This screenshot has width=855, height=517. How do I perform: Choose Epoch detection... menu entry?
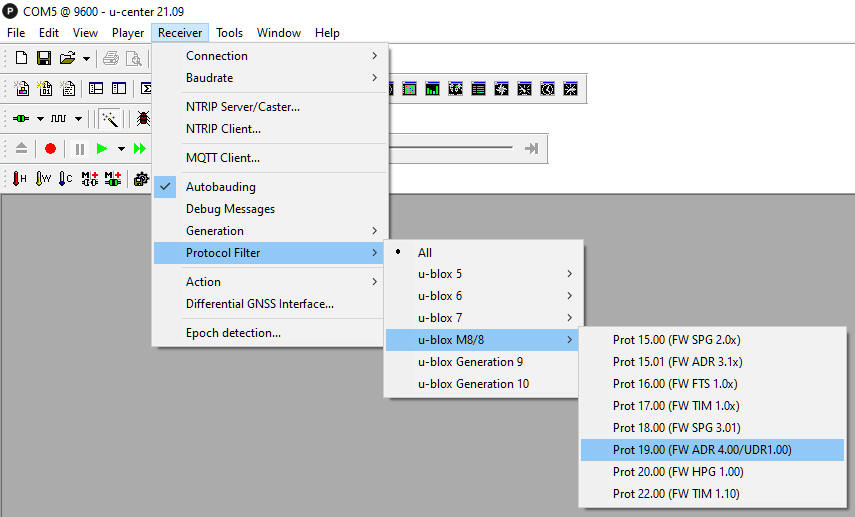[x=270, y=333]
